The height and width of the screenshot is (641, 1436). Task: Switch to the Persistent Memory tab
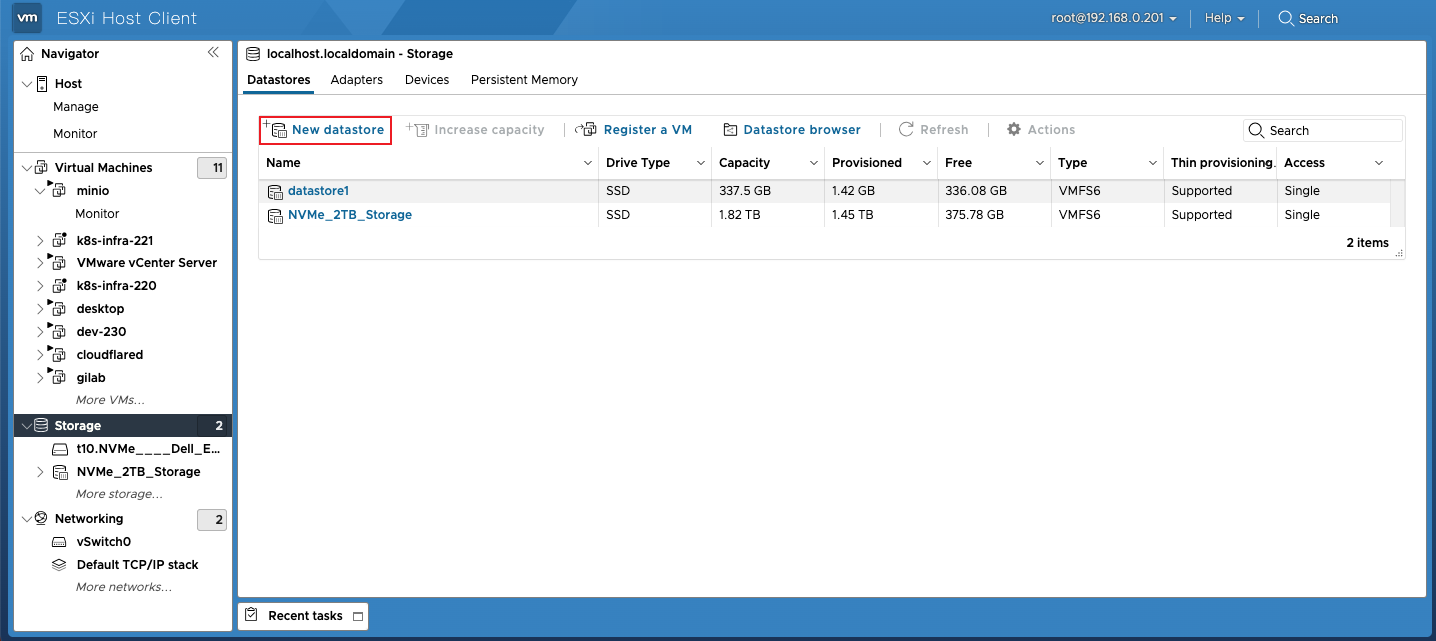(x=524, y=80)
